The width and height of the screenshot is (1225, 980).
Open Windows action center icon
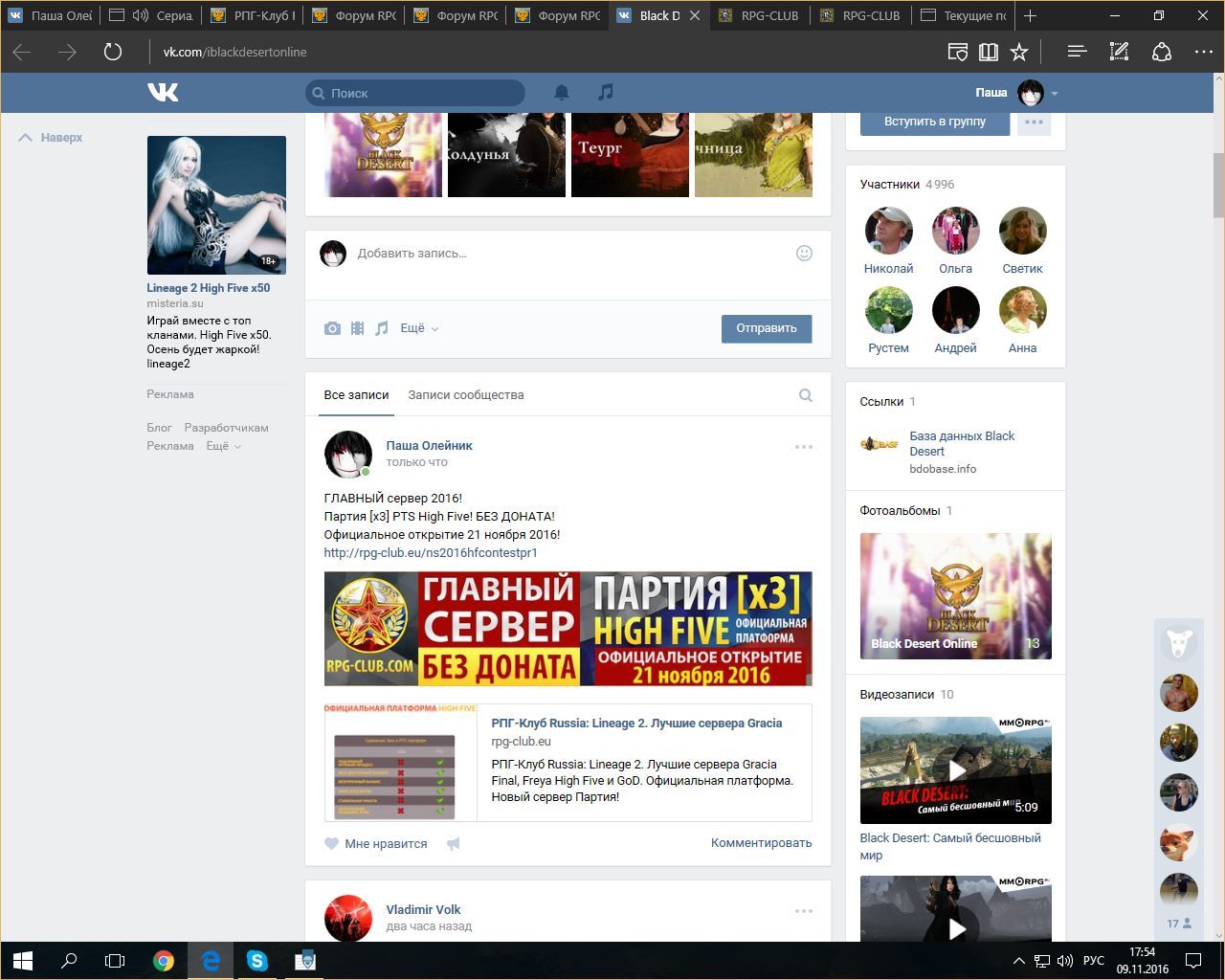[x=1193, y=961]
